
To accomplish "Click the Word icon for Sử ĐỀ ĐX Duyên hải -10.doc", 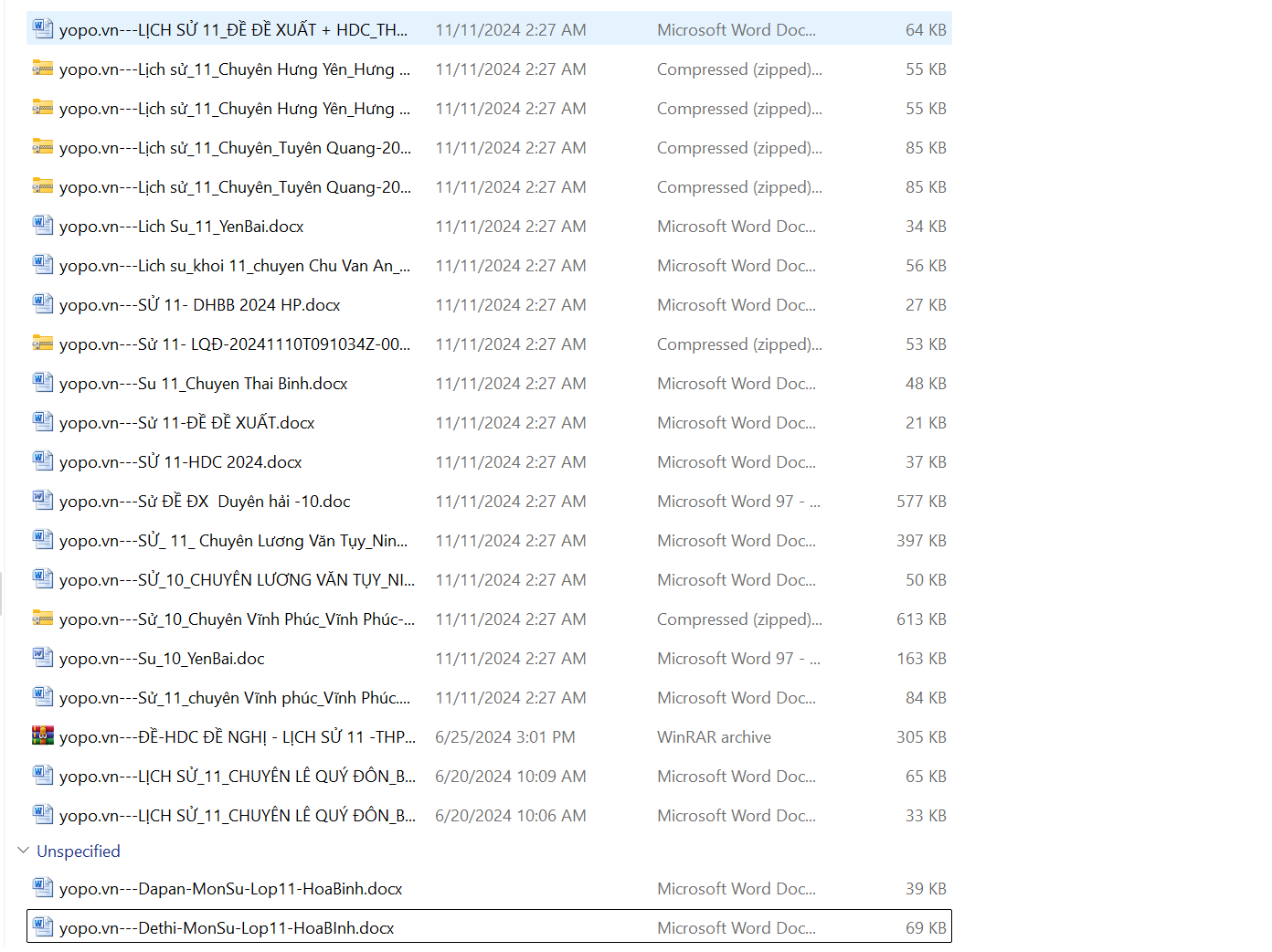I will [x=43, y=501].
